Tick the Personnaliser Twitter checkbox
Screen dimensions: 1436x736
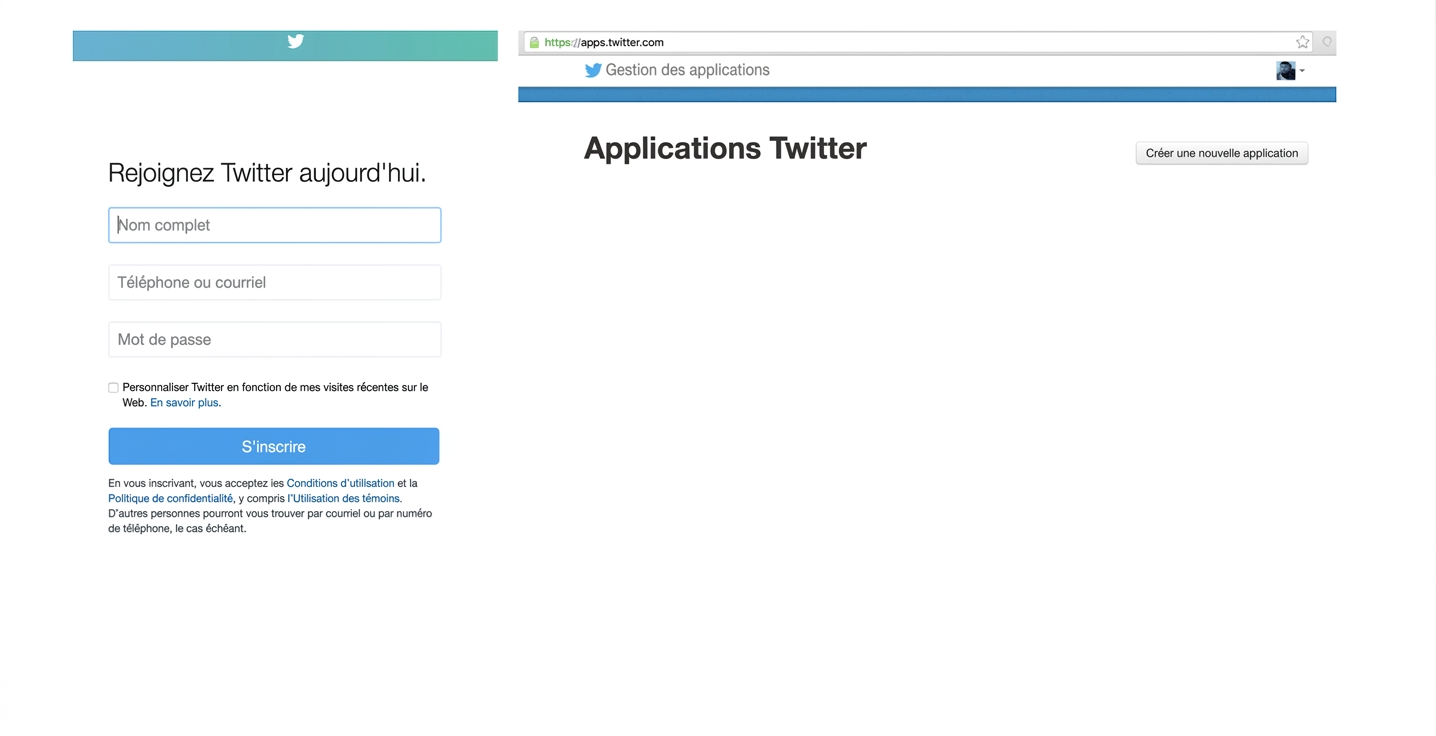click(113, 388)
